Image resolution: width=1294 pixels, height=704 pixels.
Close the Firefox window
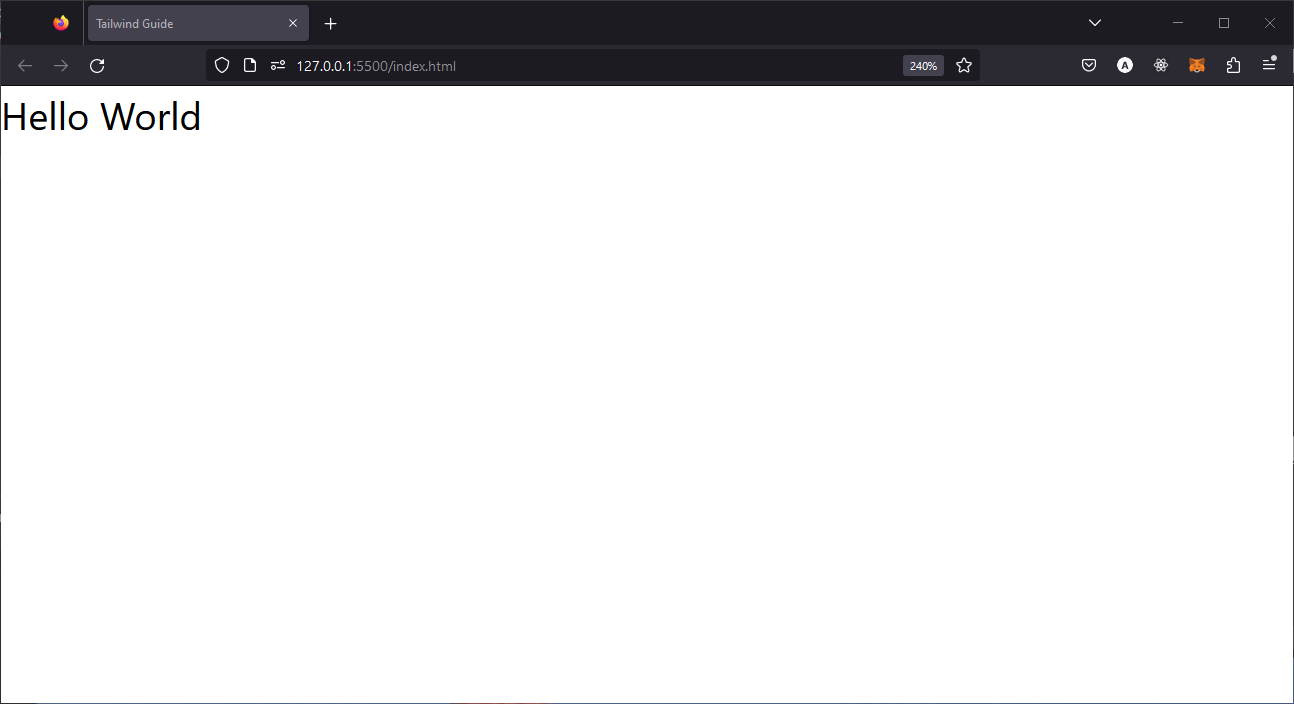[x=1270, y=23]
